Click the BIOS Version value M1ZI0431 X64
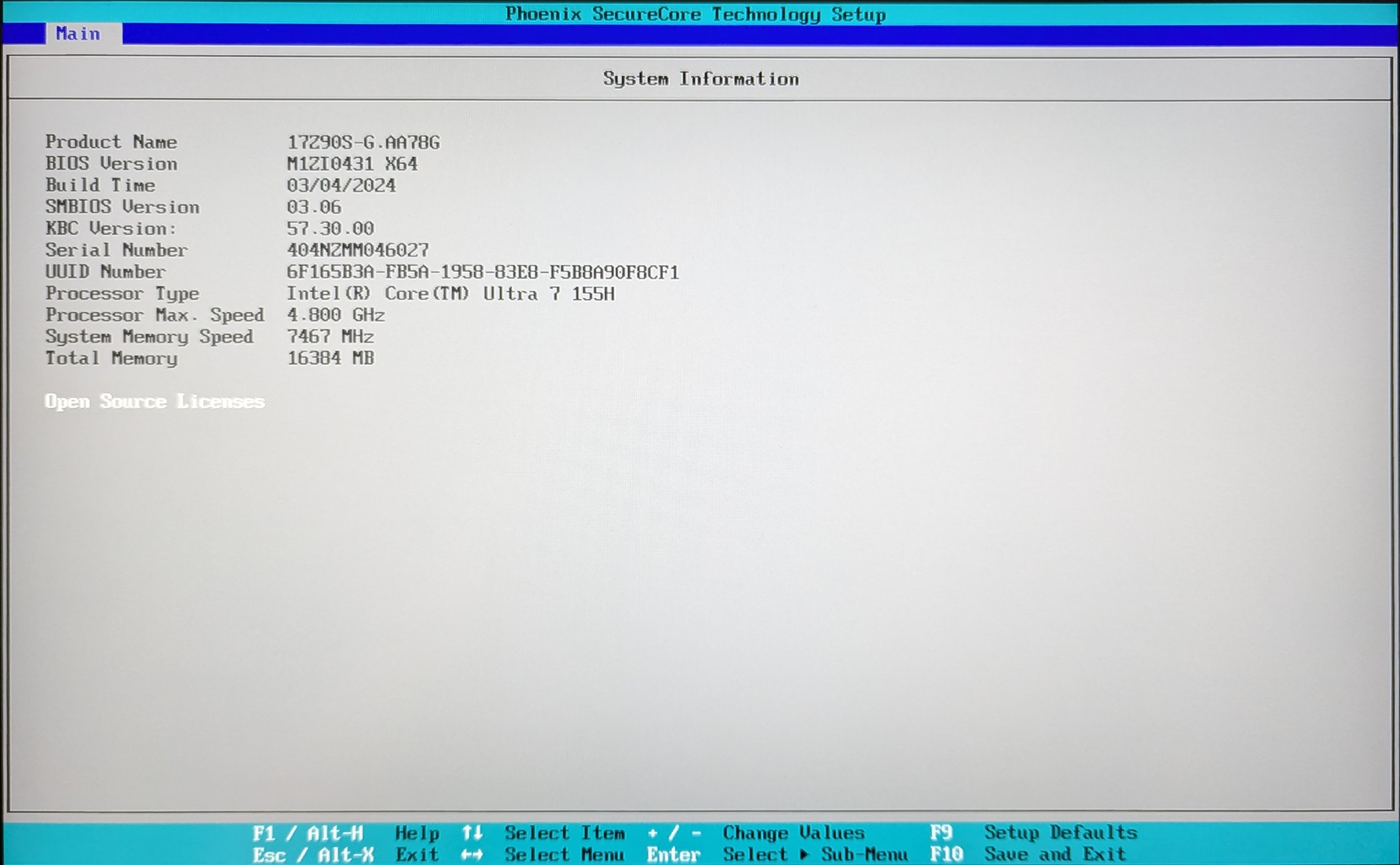1400x865 pixels. tap(352, 164)
